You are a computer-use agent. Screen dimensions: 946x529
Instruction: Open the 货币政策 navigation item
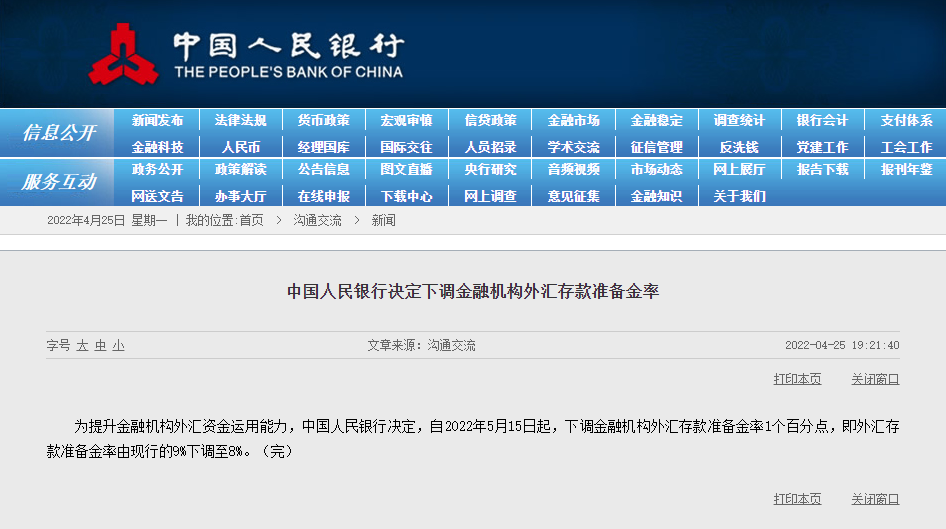323,120
